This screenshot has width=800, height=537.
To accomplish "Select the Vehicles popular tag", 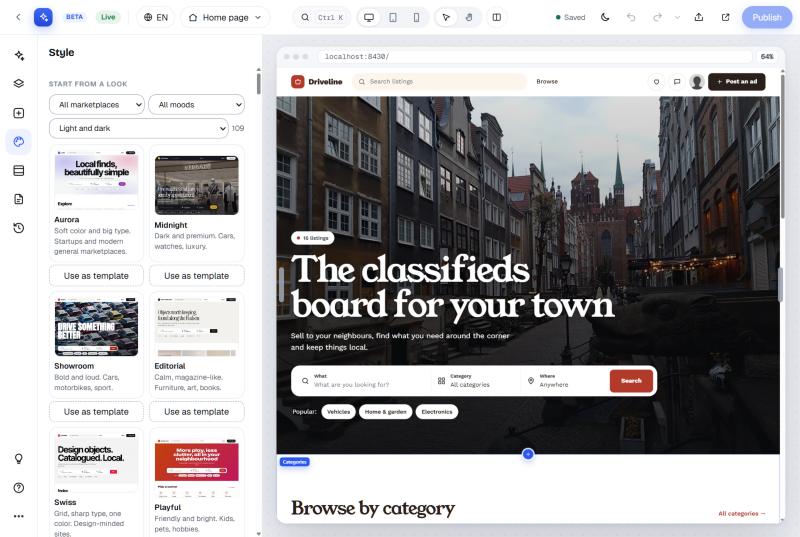I will click(338, 412).
